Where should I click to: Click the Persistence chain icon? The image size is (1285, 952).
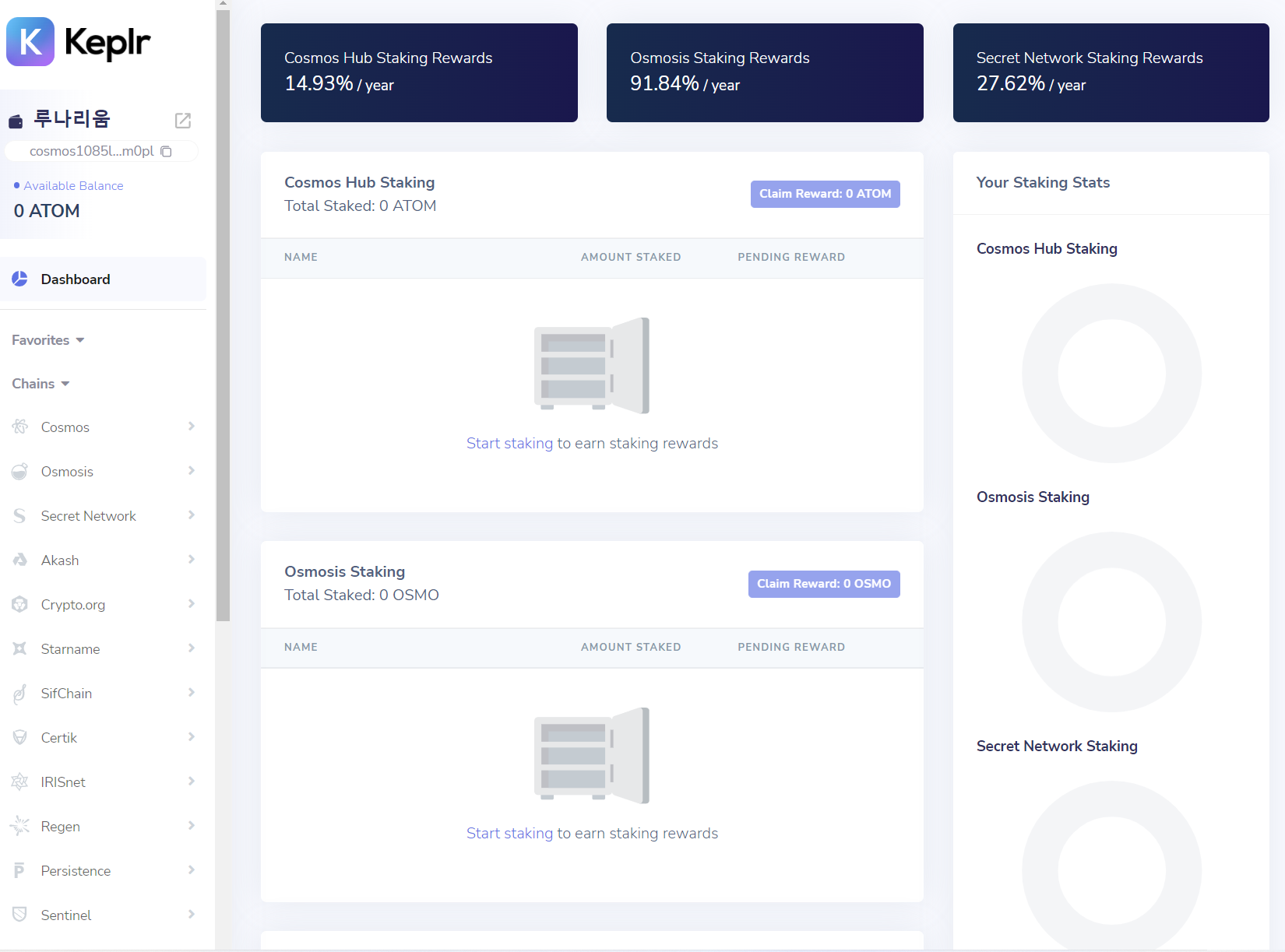click(19, 870)
